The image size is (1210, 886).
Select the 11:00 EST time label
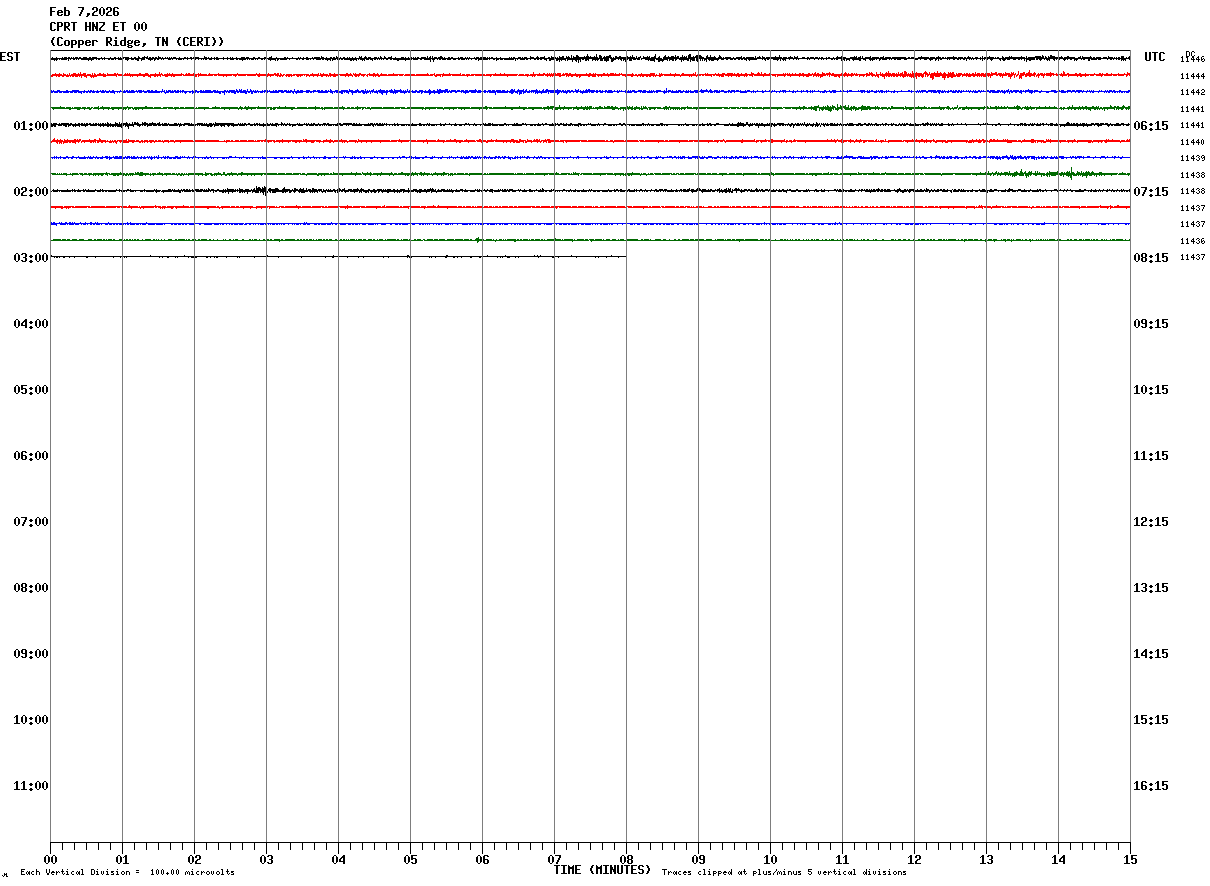31,786
